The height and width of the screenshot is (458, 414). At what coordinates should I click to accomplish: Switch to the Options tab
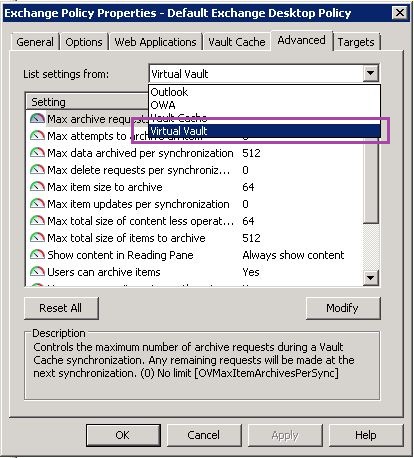coord(84,42)
